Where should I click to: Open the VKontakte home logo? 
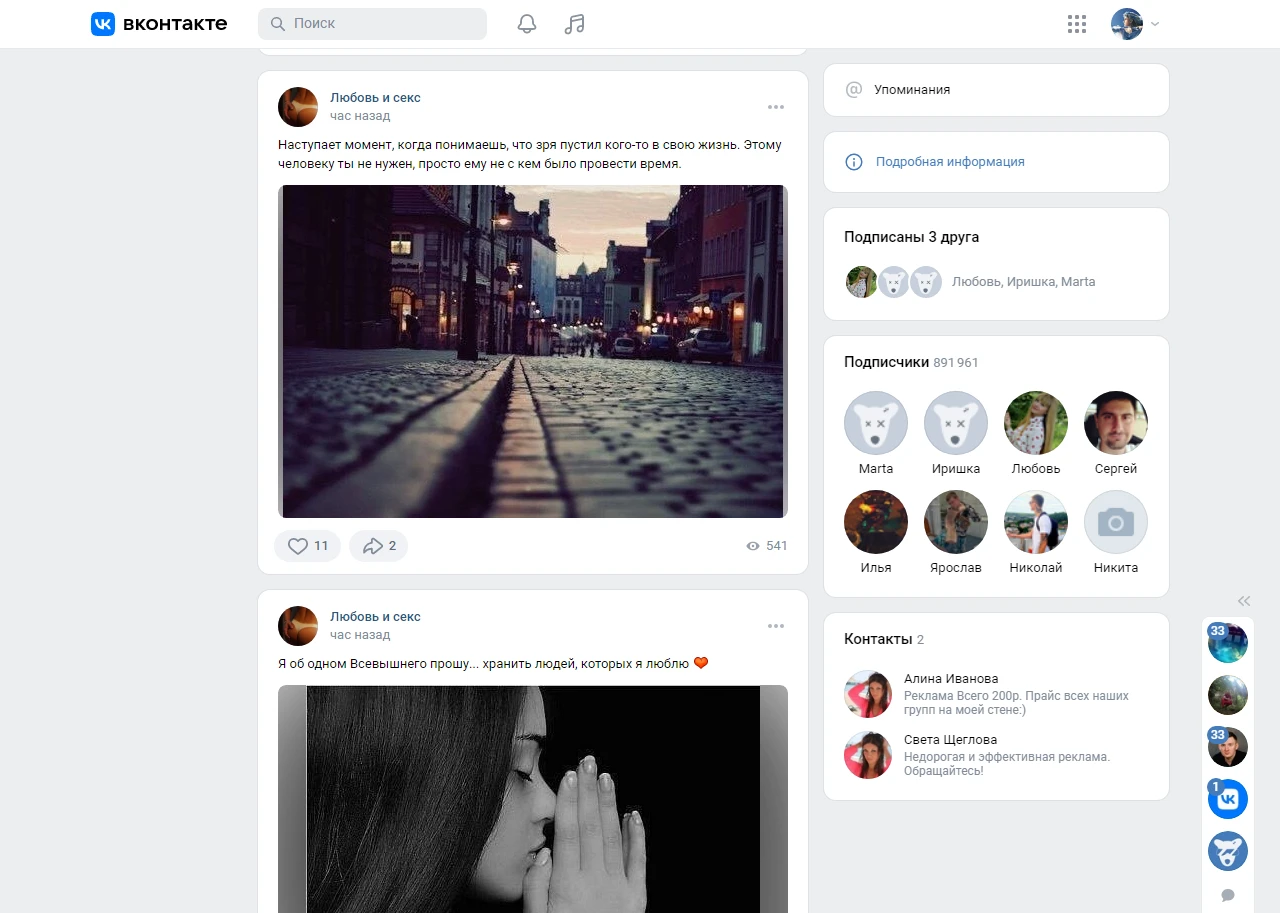[159, 24]
